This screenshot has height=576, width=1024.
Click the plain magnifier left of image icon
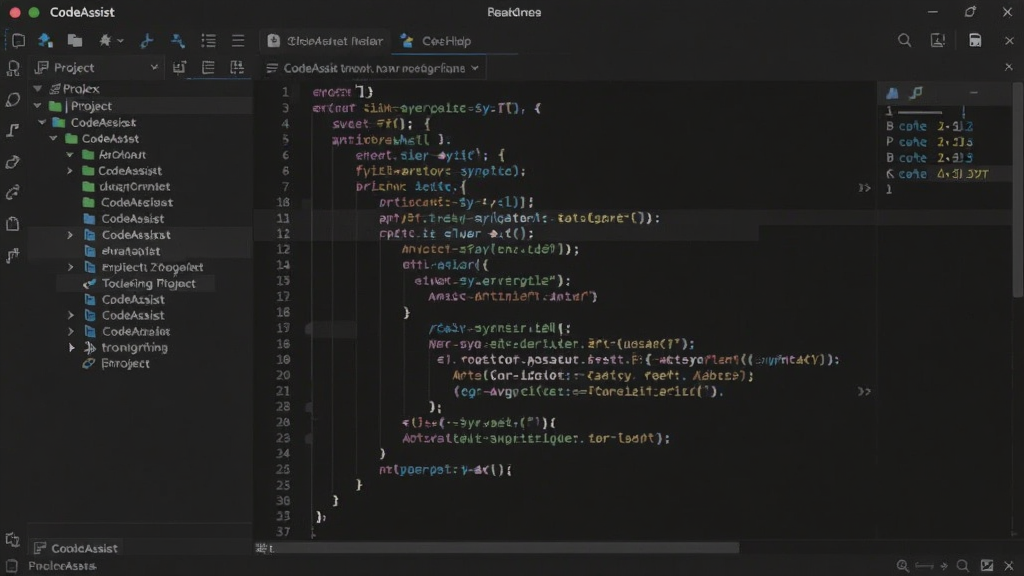tap(963, 566)
